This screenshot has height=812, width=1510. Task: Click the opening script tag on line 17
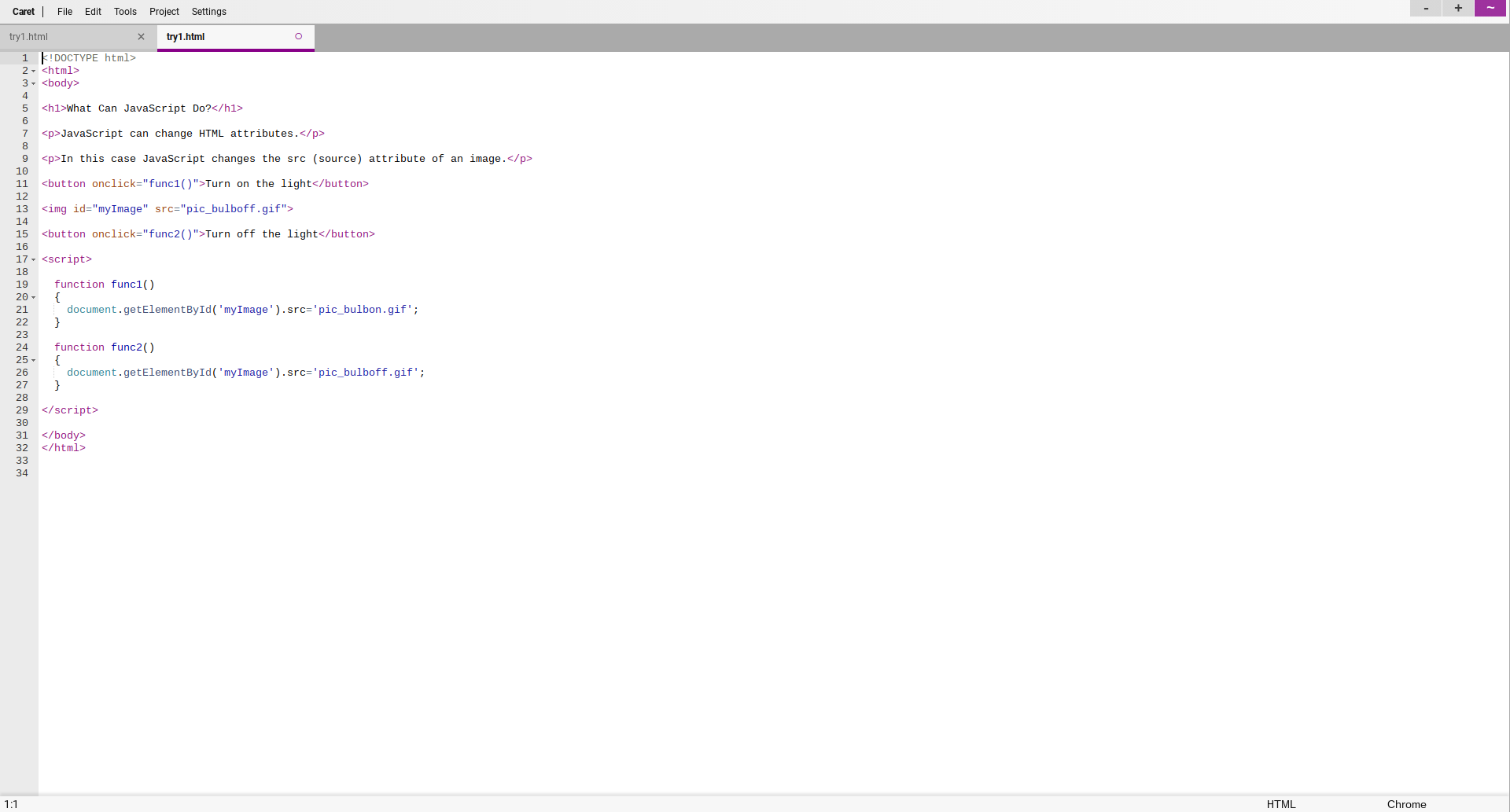[67, 259]
